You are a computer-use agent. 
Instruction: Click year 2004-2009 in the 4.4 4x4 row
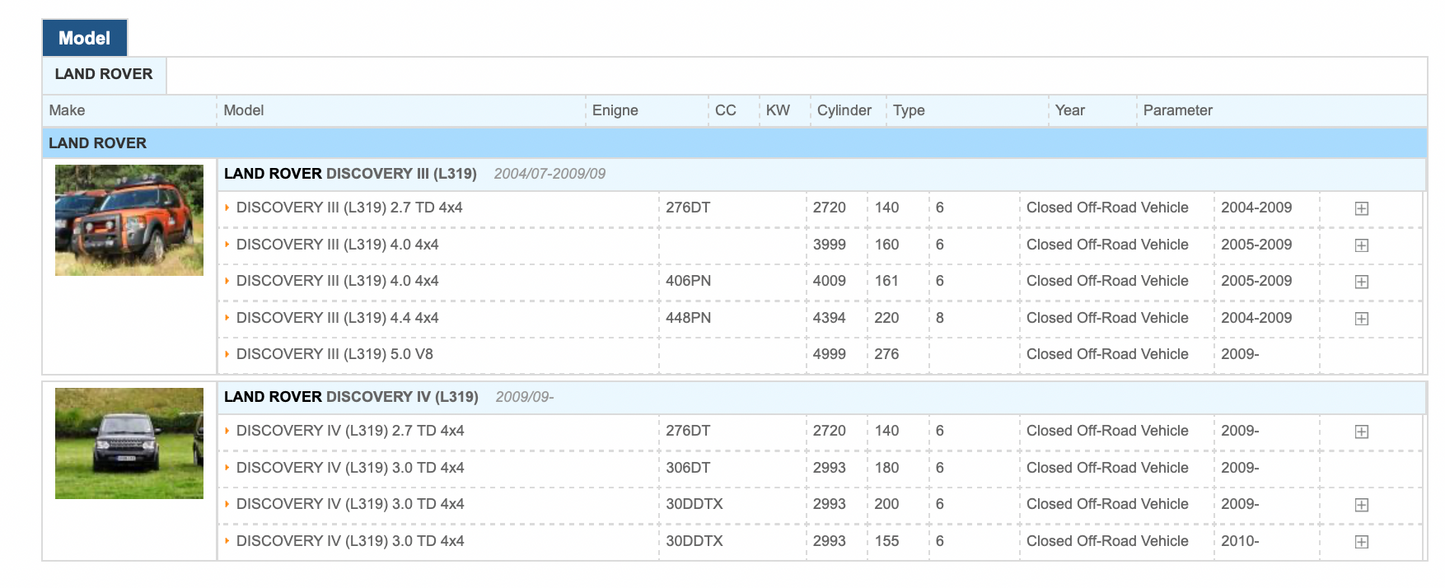click(x=1256, y=317)
